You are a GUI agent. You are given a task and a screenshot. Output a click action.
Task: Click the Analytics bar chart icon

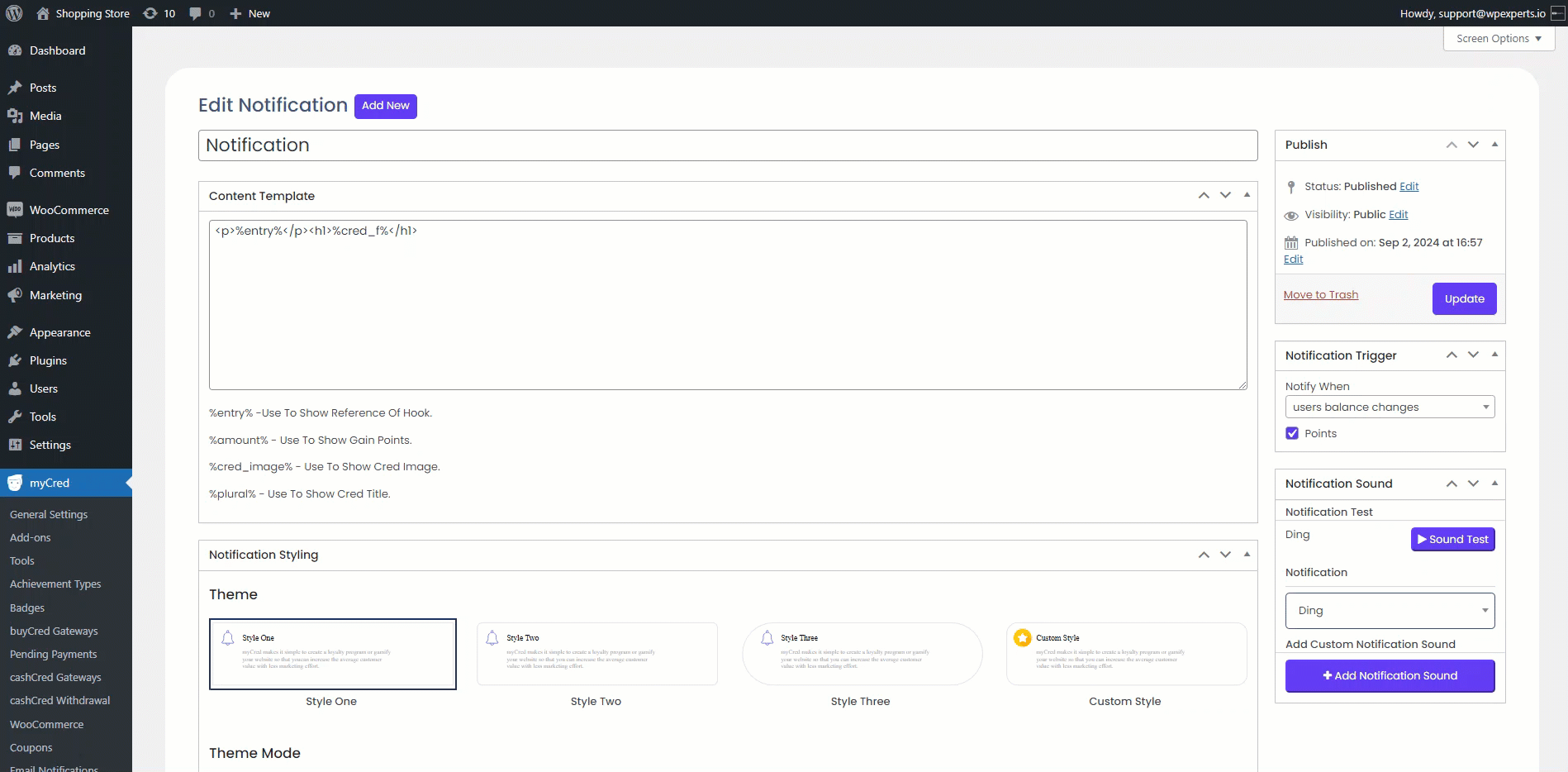coord(15,266)
